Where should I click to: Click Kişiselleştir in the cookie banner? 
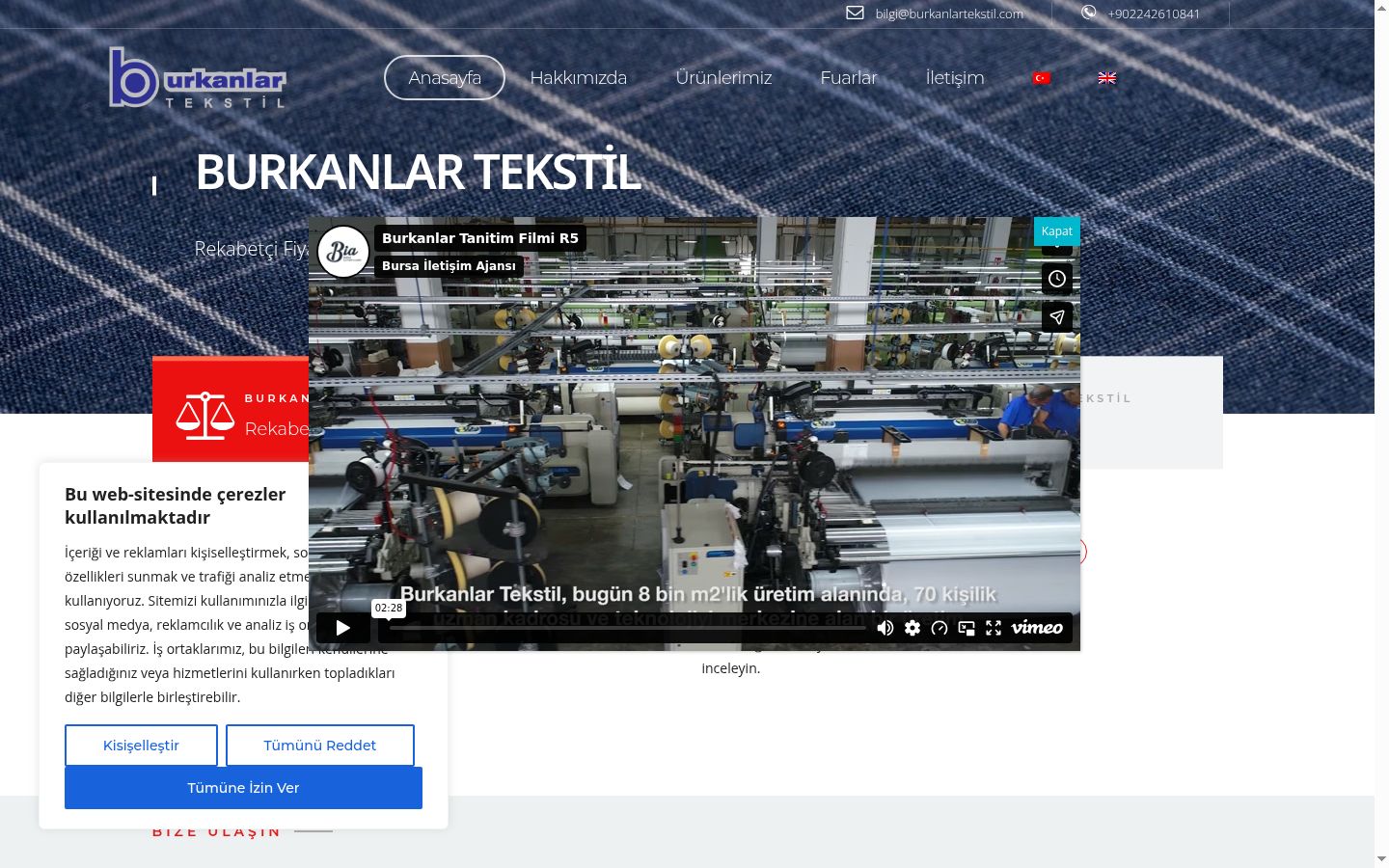coord(141,746)
